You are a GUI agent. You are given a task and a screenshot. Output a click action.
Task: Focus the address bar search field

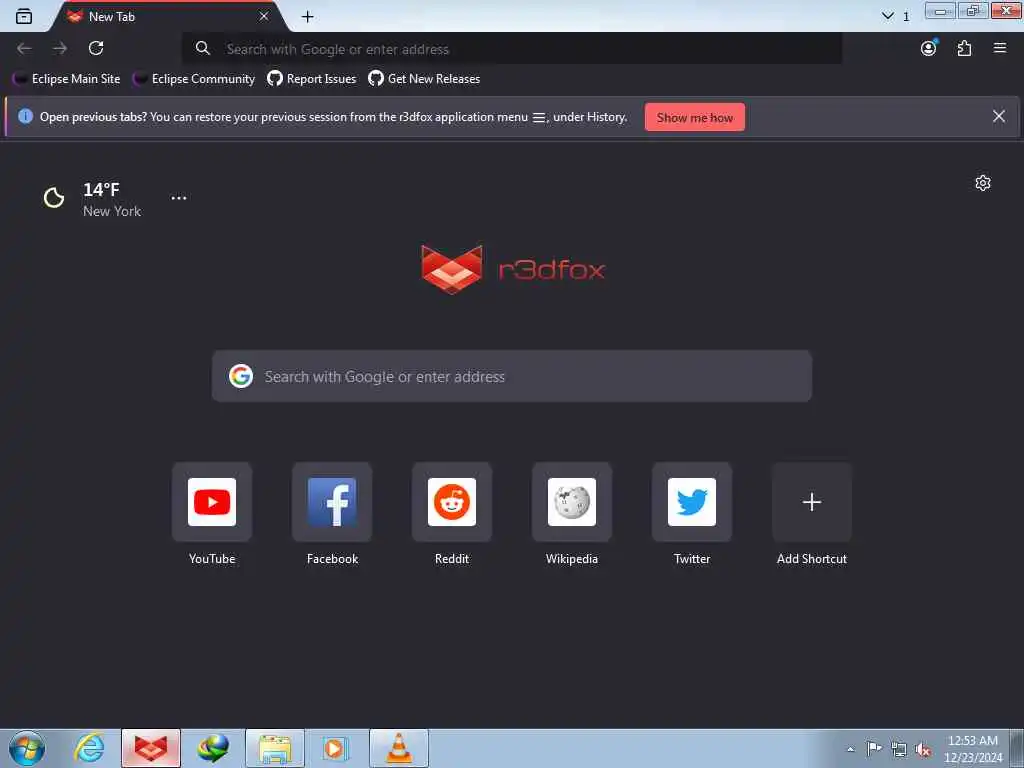511,49
